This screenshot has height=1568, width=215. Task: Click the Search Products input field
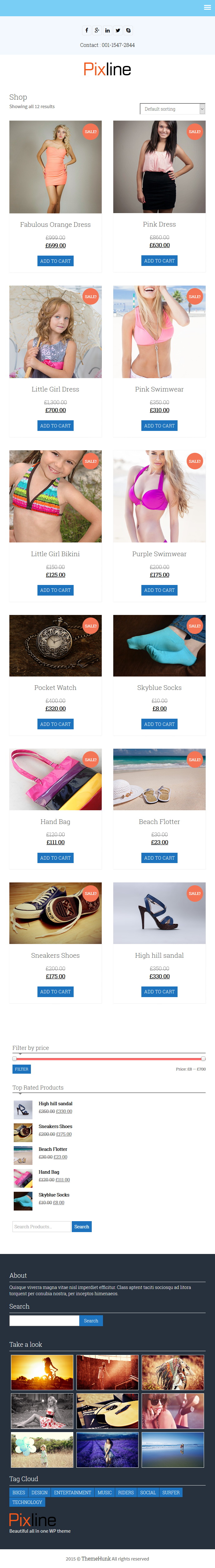[x=41, y=1226]
